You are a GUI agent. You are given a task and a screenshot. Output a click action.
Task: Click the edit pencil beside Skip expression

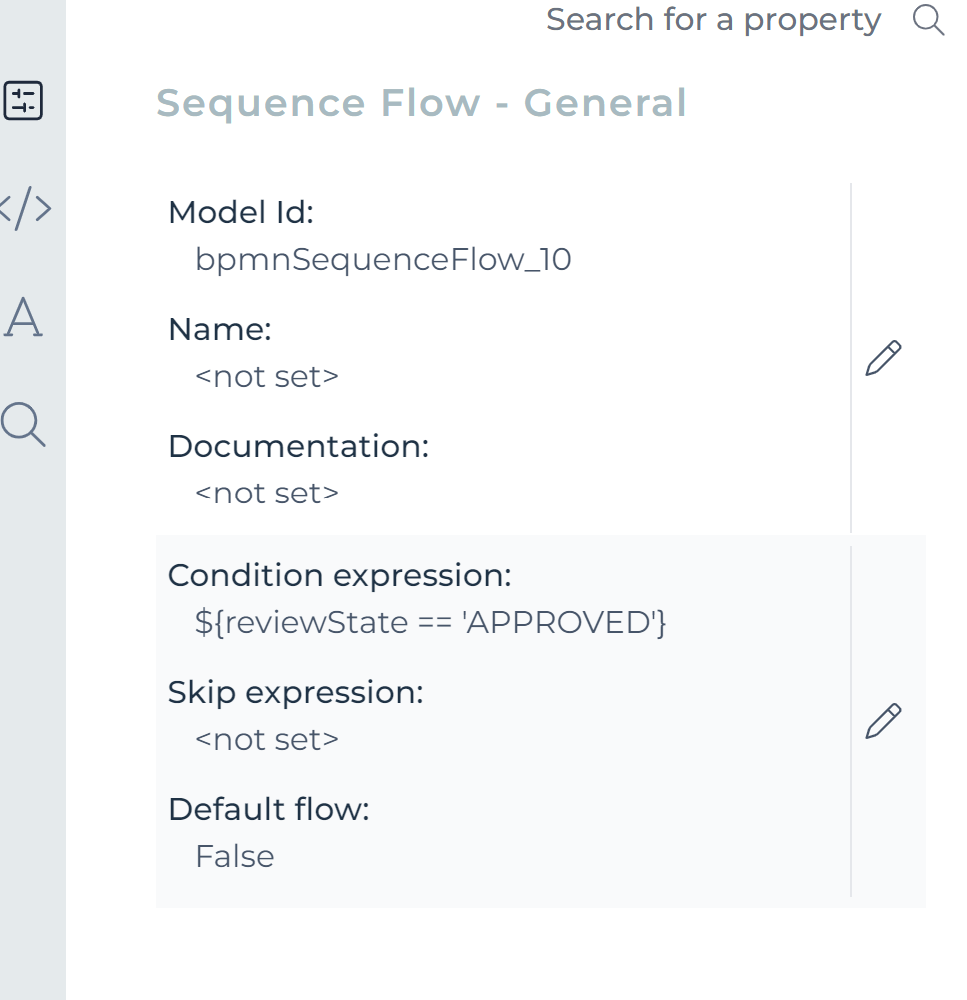tap(881, 720)
